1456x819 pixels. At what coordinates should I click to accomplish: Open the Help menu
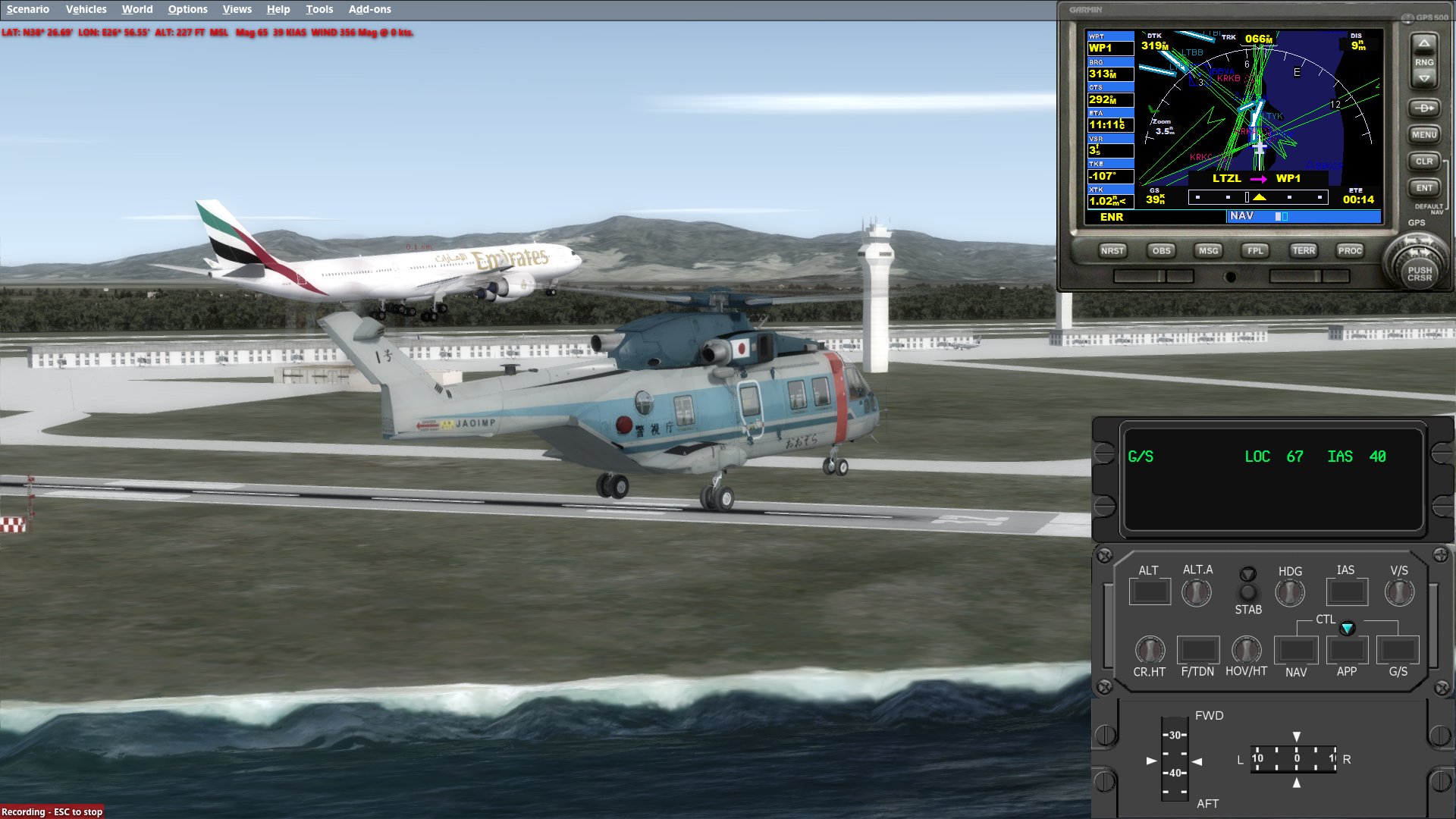click(x=278, y=9)
